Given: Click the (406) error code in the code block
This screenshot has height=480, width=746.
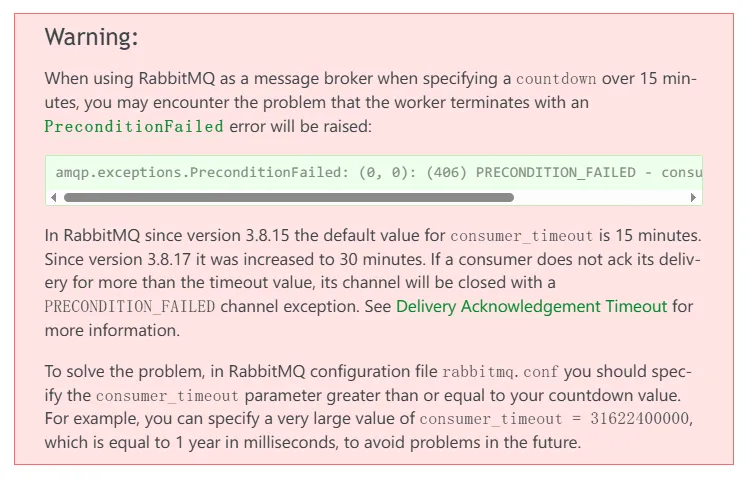Looking at the screenshot, I should (446, 172).
